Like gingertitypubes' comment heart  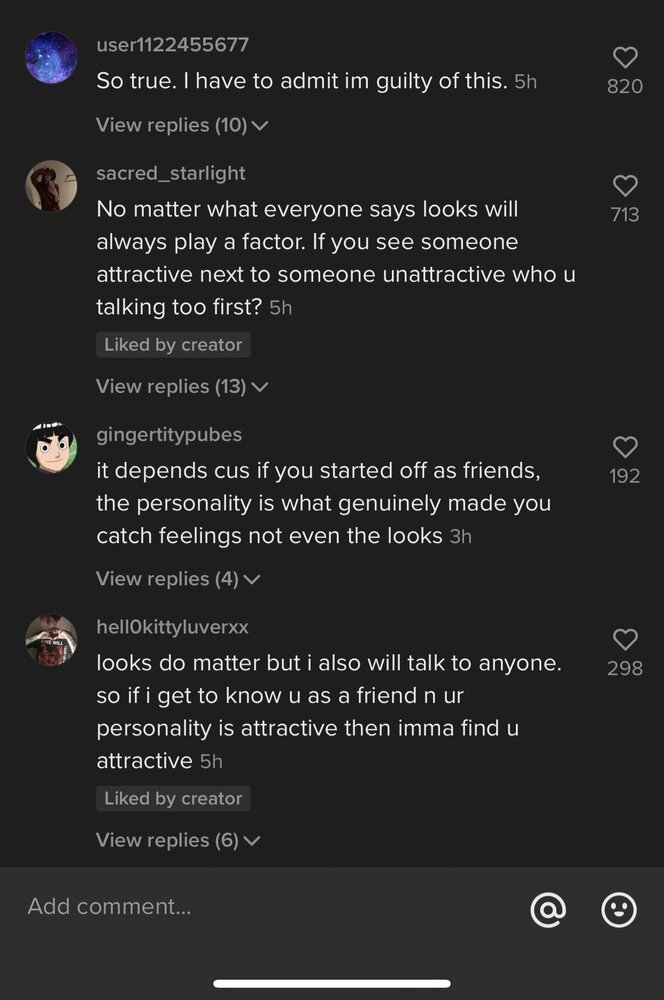click(625, 447)
